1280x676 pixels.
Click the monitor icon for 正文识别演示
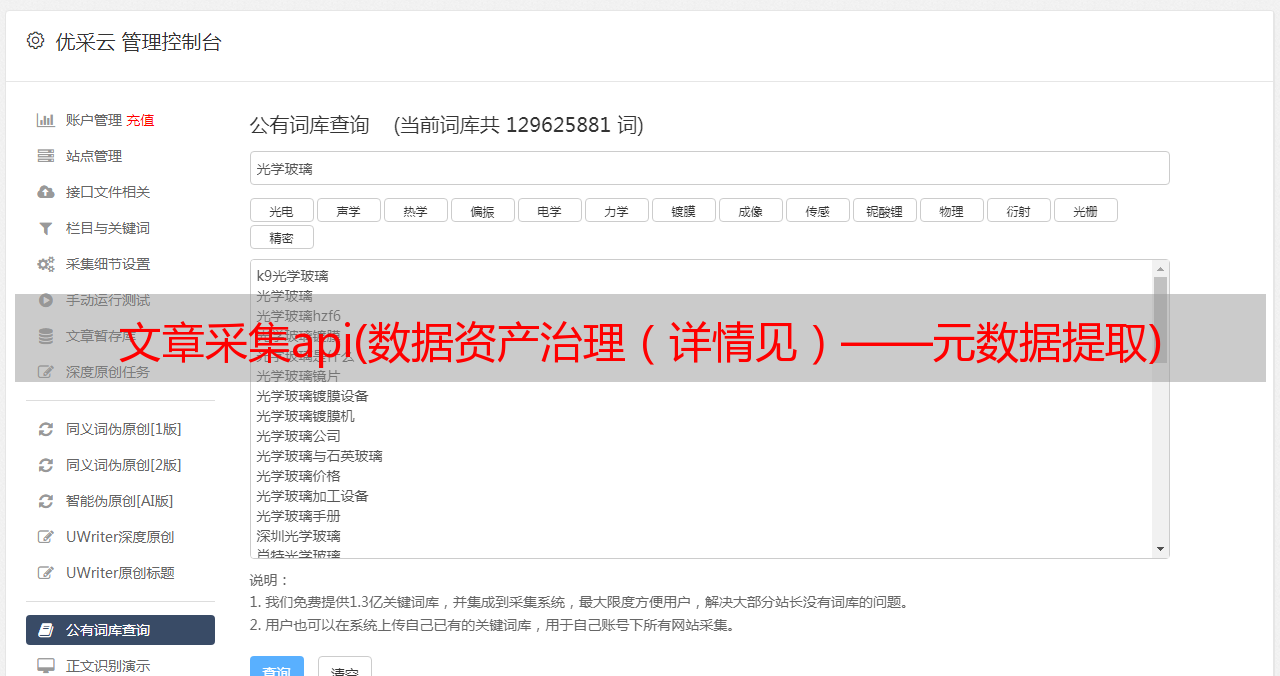(46, 665)
